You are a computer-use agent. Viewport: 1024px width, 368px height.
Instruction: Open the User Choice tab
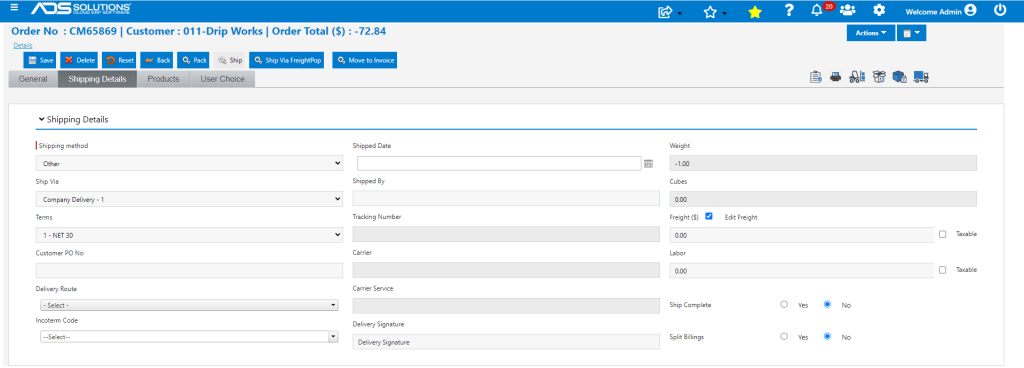223,79
